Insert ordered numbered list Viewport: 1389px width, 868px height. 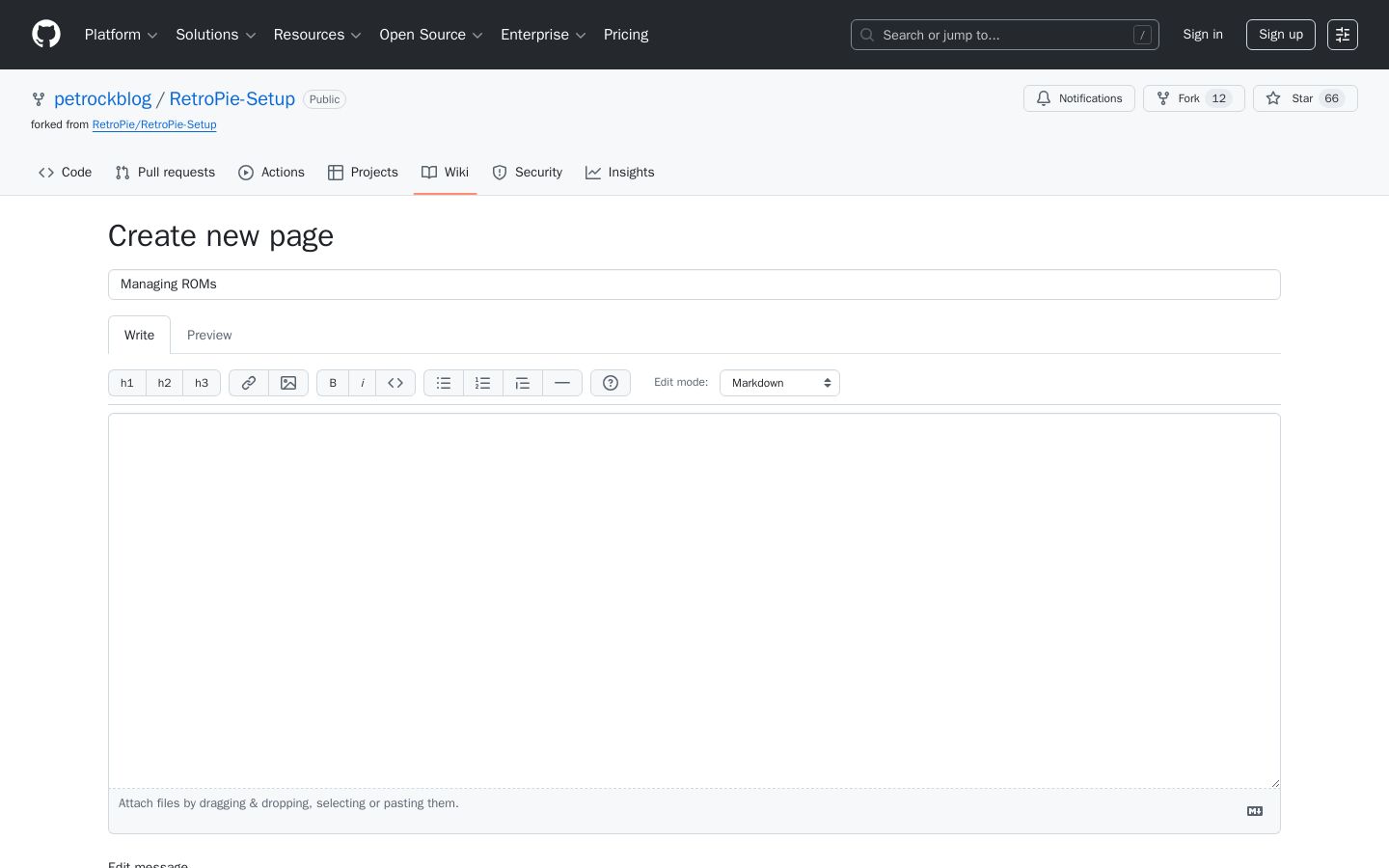(x=483, y=383)
